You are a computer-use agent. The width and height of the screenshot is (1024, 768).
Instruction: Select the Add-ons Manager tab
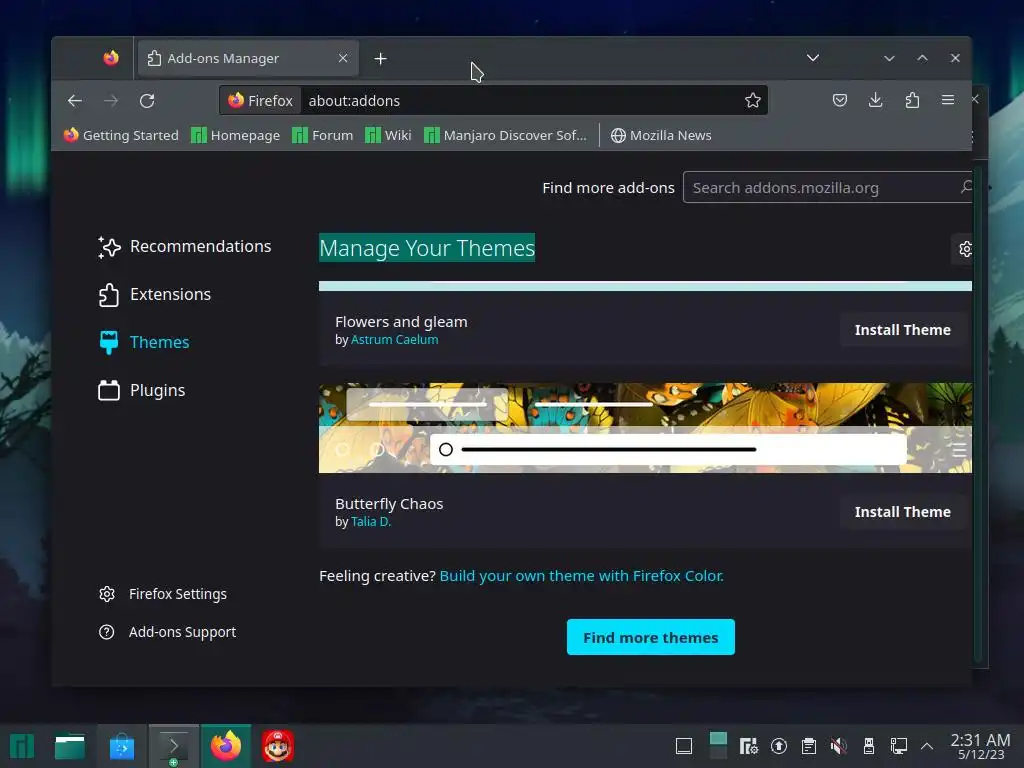[x=247, y=58]
